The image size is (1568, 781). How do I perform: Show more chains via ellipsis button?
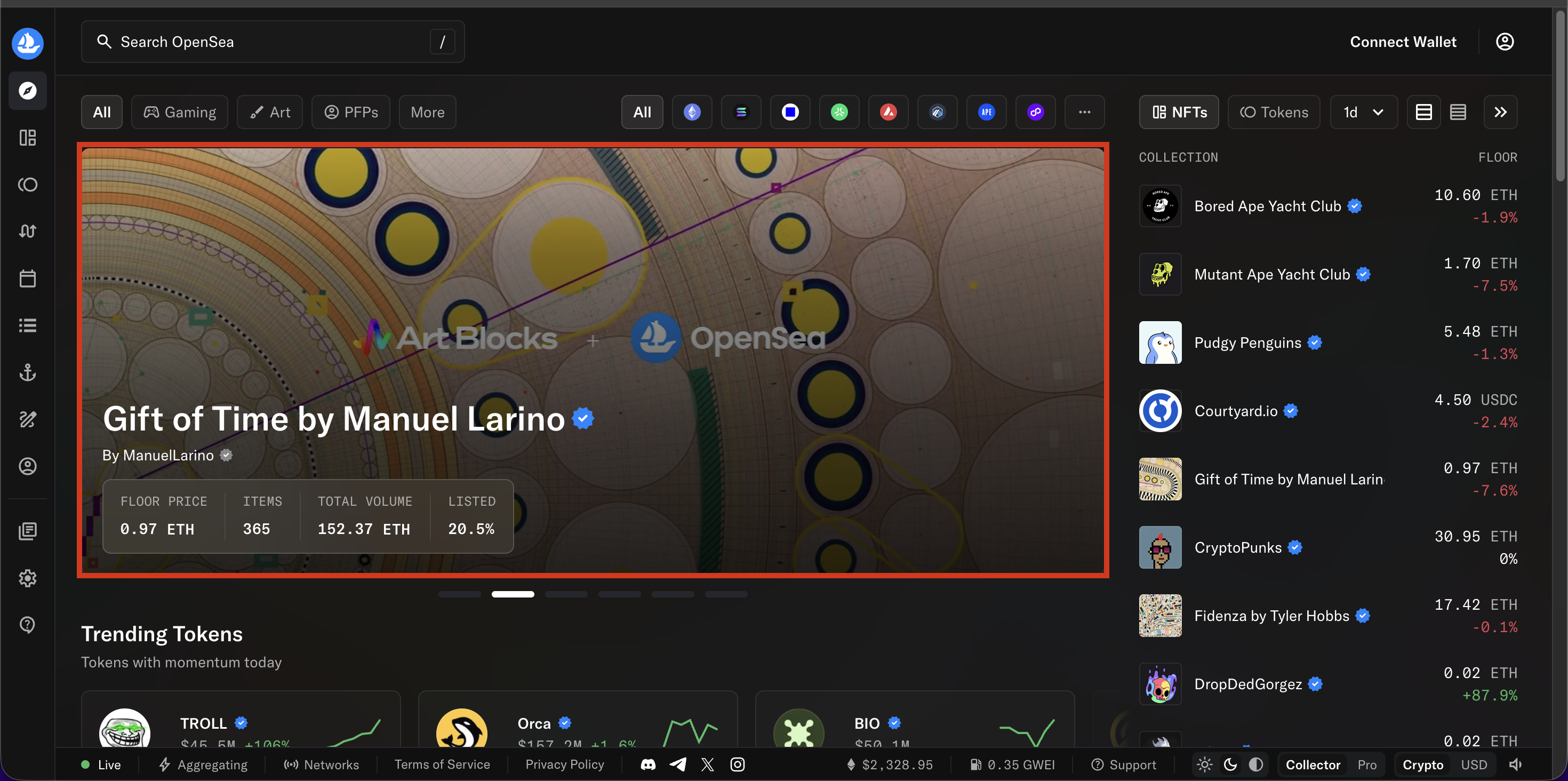[1085, 112]
